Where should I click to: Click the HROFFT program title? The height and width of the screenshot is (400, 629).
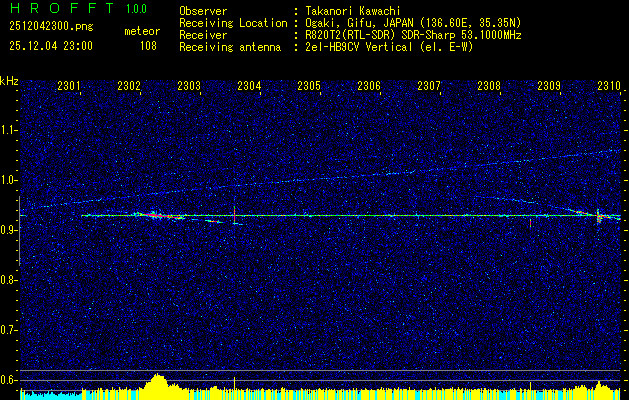[62, 8]
